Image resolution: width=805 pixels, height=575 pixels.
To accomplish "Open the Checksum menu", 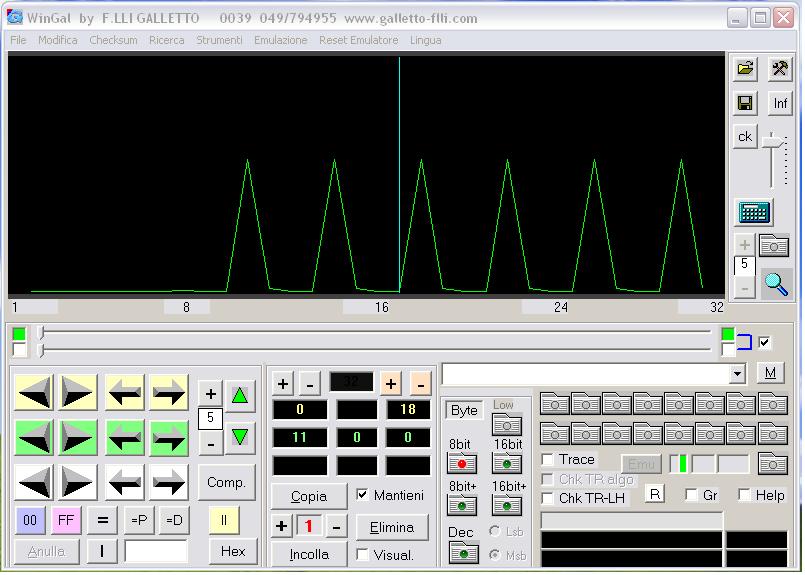I will pos(113,40).
